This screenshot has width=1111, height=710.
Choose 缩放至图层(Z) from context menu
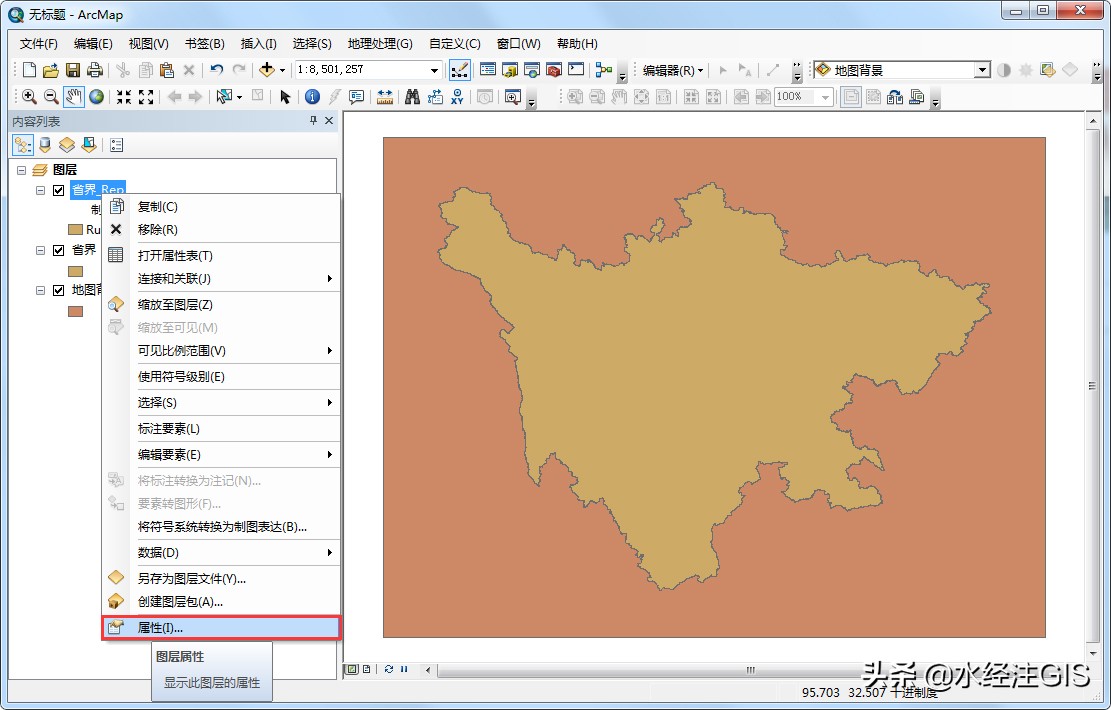[x=221, y=305]
